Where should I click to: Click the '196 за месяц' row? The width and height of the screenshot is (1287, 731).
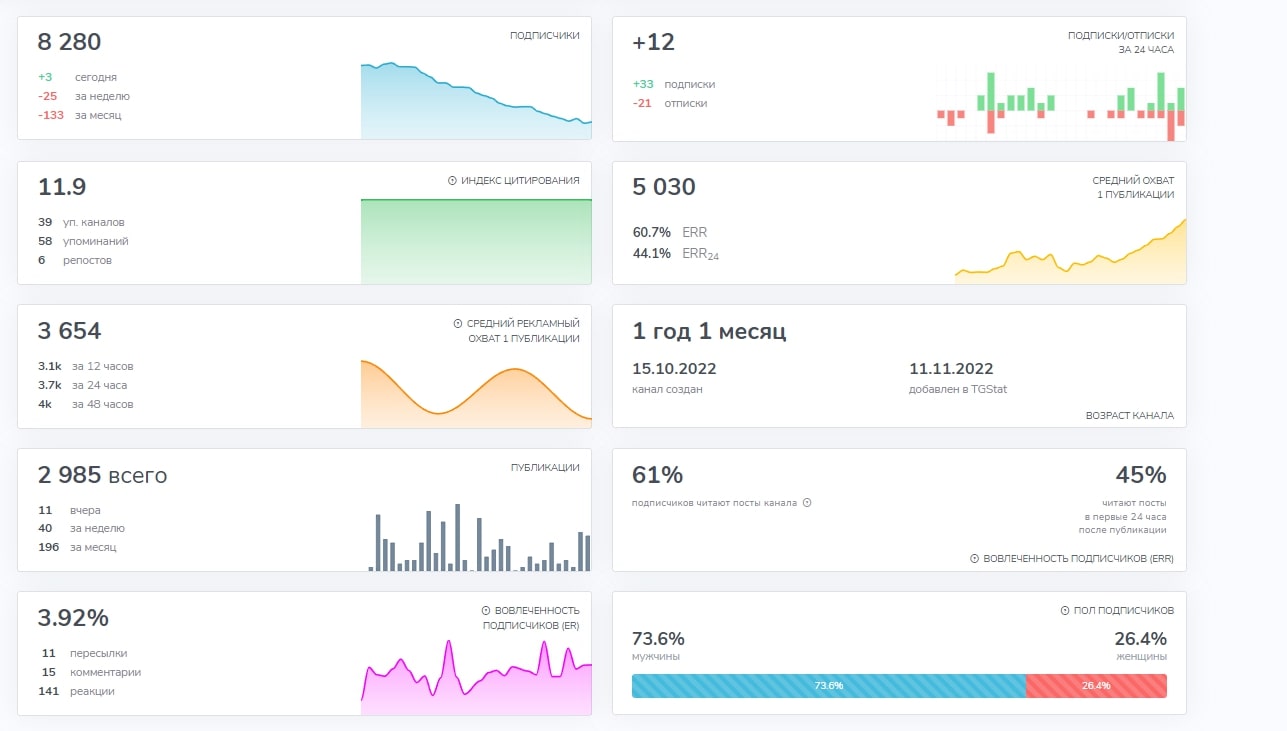point(77,547)
